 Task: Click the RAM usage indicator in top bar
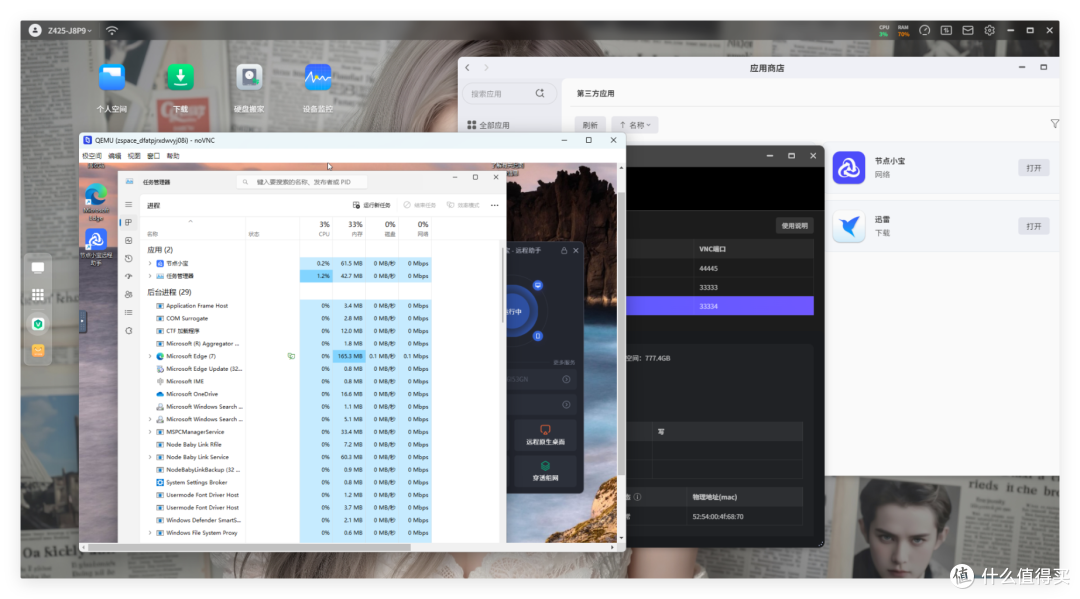[x=903, y=30]
